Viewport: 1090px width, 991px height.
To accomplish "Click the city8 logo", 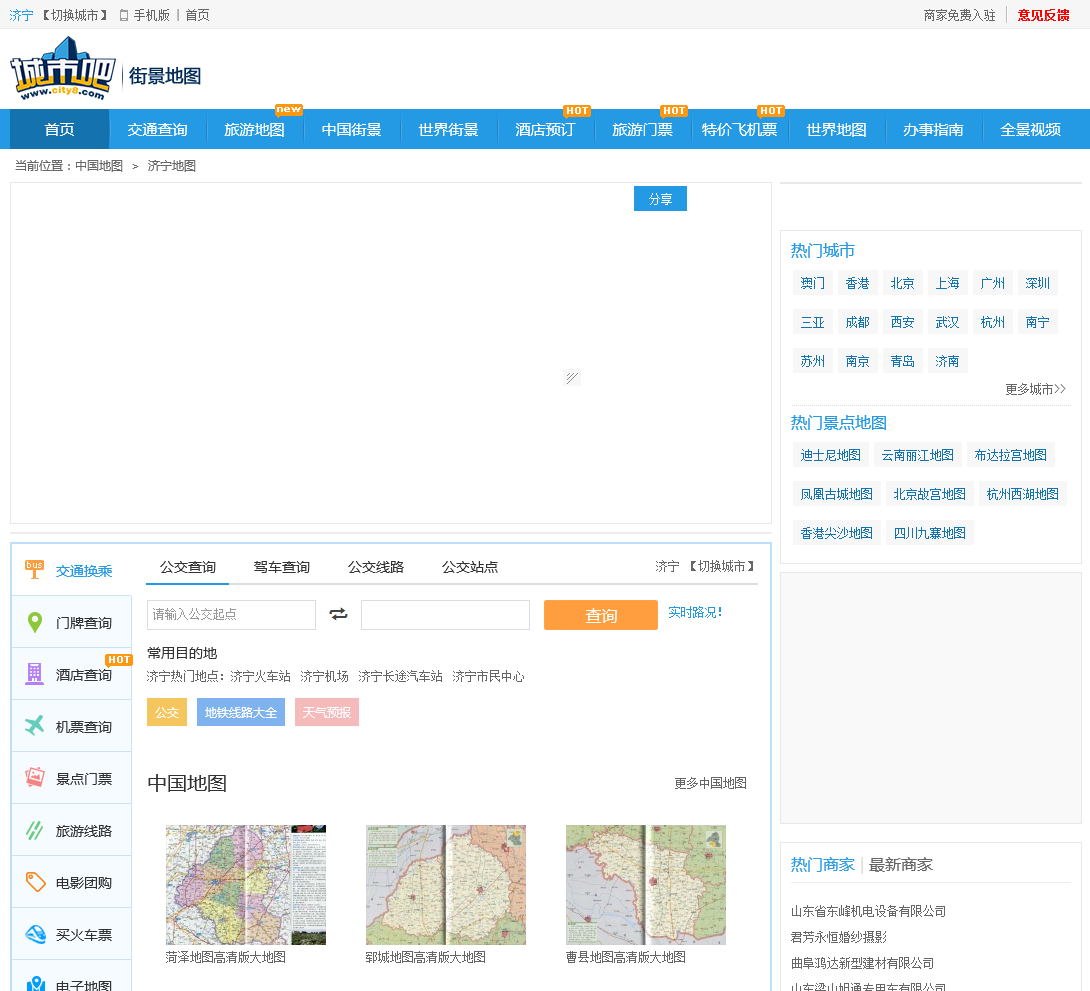I will tap(63, 68).
